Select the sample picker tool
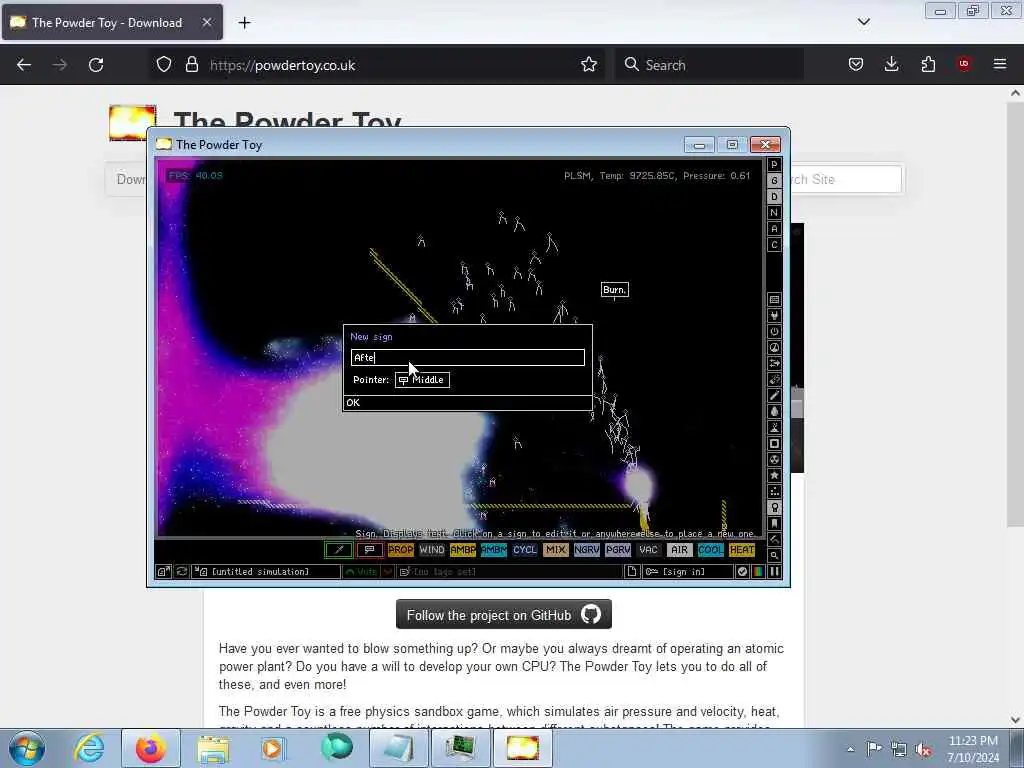The width and height of the screenshot is (1024, 768). tap(339, 550)
